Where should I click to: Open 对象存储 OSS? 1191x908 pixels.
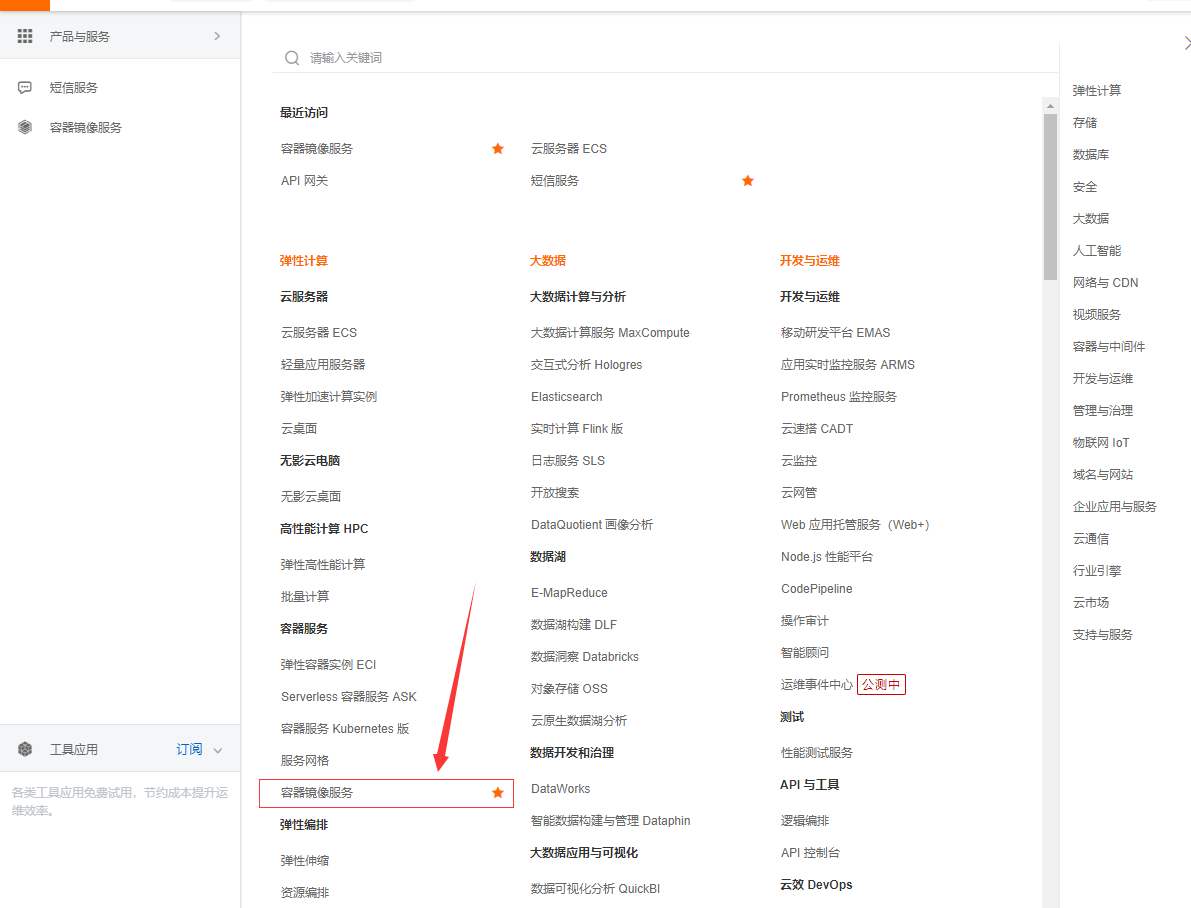click(569, 688)
